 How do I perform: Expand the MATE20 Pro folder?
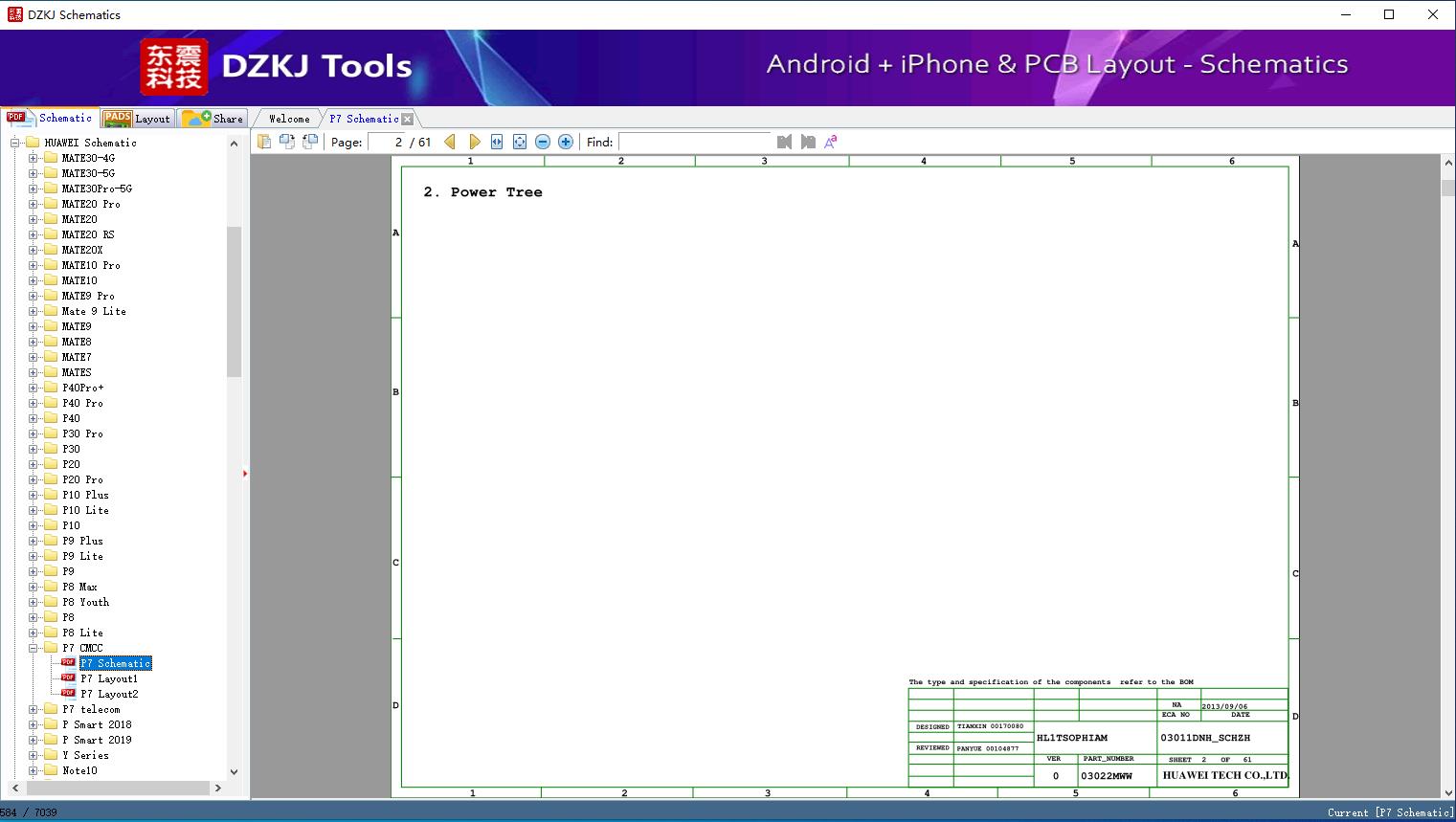34,204
